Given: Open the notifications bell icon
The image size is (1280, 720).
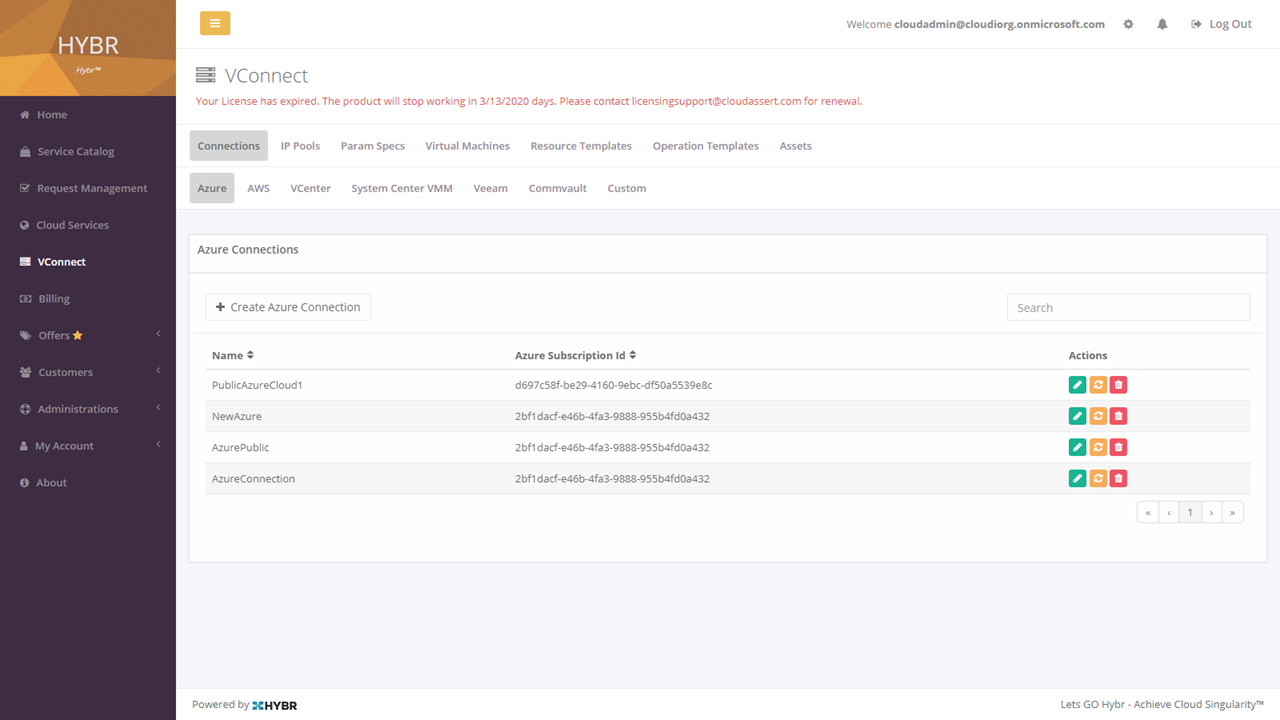Looking at the screenshot, I should pos(1162,24).
